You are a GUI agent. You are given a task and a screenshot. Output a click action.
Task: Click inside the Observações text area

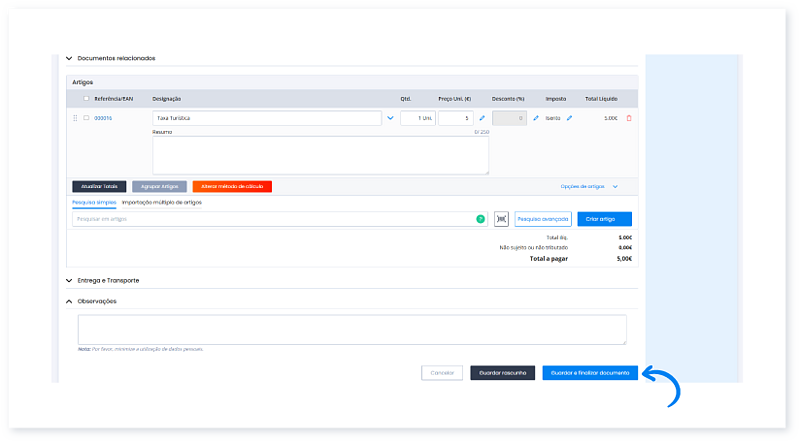[x=352, y=329]
